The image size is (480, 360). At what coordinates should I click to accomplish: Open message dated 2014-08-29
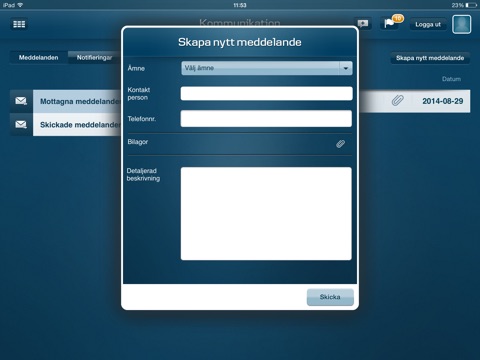443,101
